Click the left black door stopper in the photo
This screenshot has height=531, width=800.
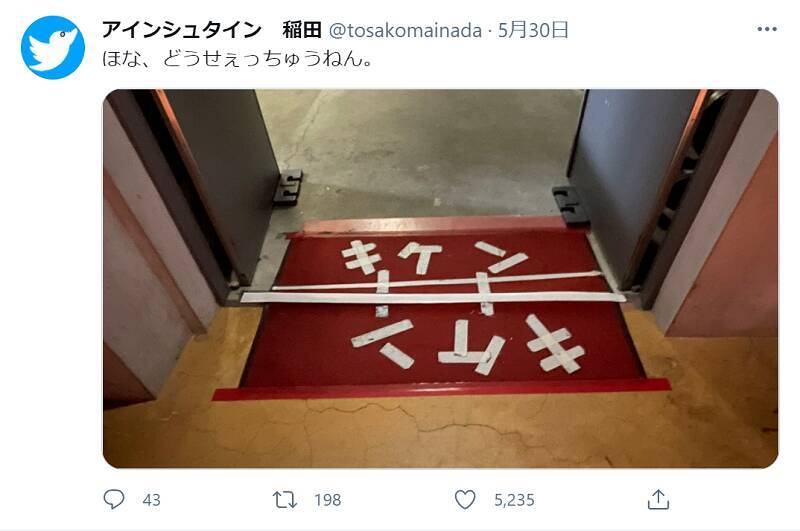click(x=287, y=187)
